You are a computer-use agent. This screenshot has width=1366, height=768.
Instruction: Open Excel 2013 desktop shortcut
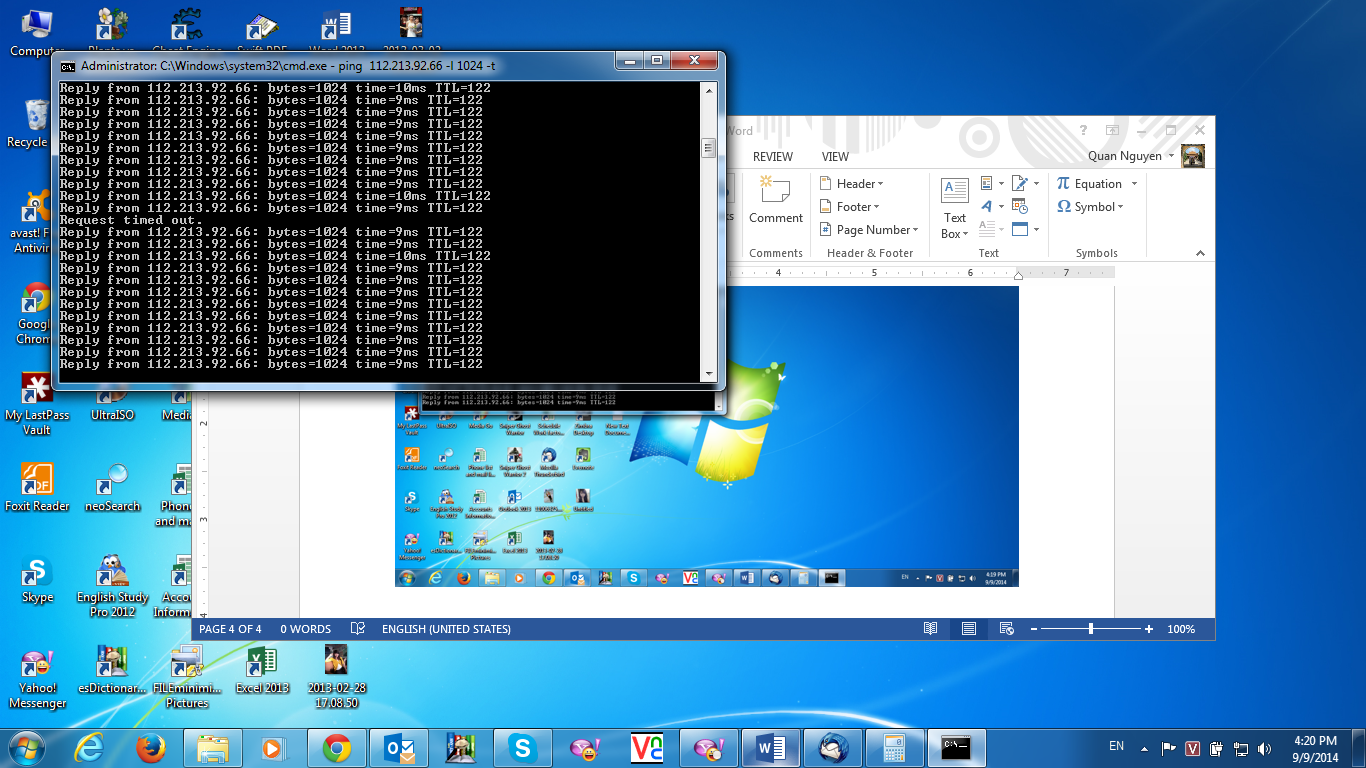point(262,671)
